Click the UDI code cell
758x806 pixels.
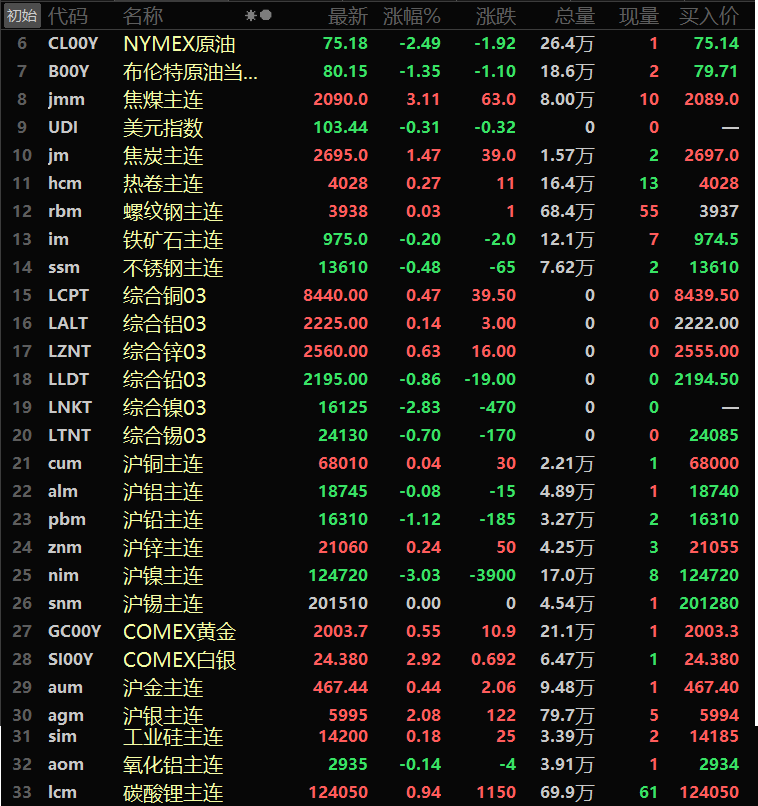pos(63,127)
